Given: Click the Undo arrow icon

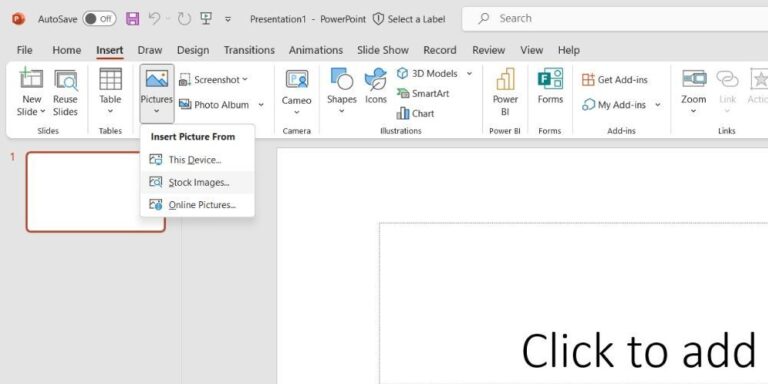Looking at the screenshot, I should point(154,19).
